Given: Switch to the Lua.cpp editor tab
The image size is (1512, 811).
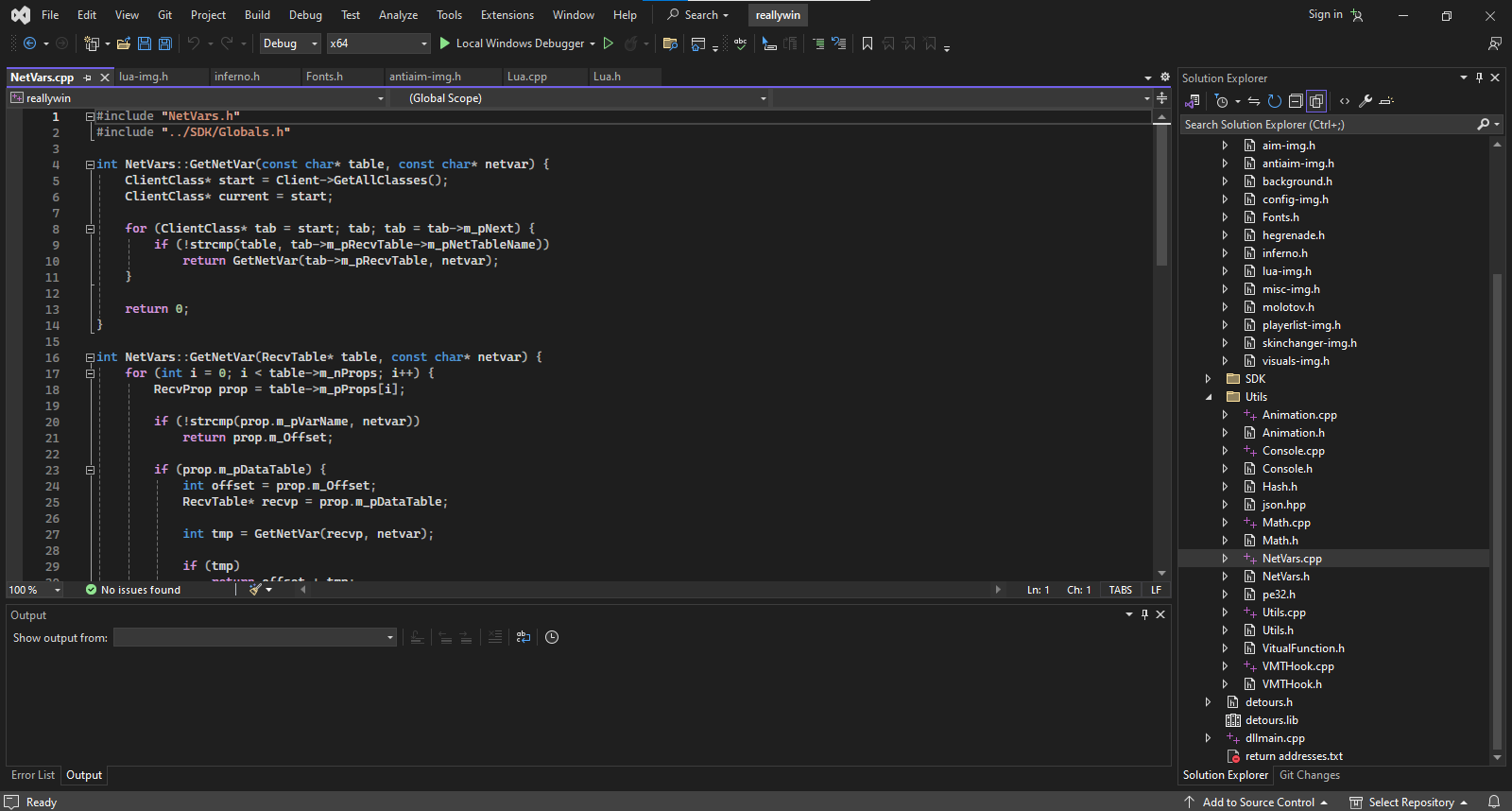Looking at the screenshot, I should click(527, 77).
